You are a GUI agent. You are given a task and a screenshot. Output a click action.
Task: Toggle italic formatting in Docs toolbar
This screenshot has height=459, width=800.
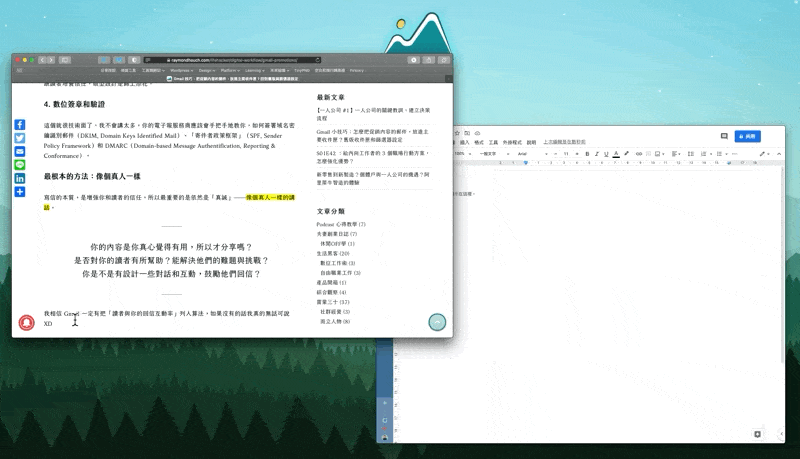(596, 154)
